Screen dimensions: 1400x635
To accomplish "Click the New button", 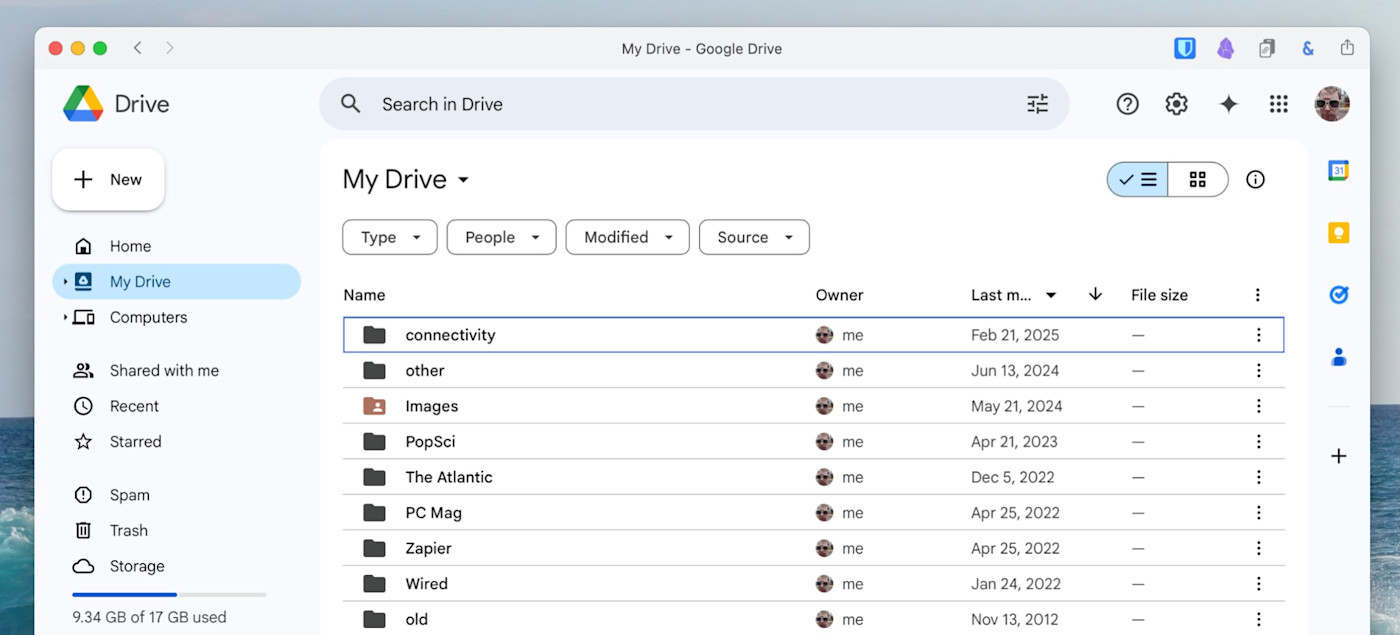I will click(x=108, y=180).
